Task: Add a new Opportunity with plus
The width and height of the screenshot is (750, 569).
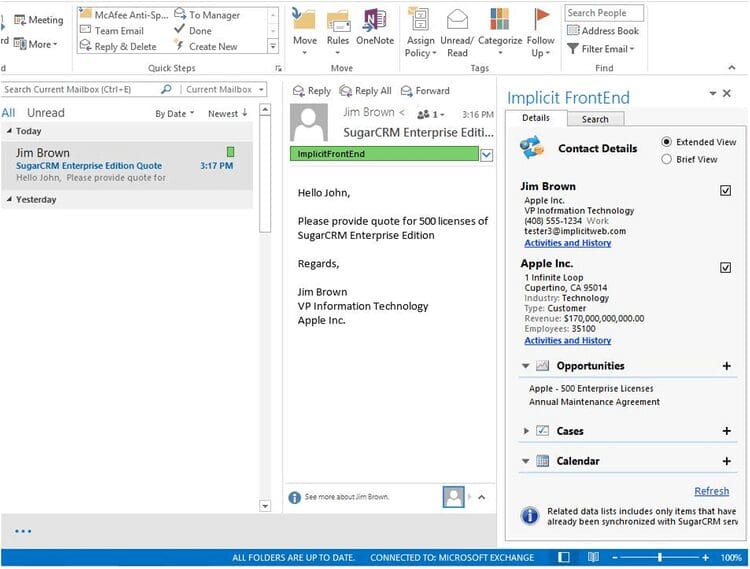Action: 727,366
